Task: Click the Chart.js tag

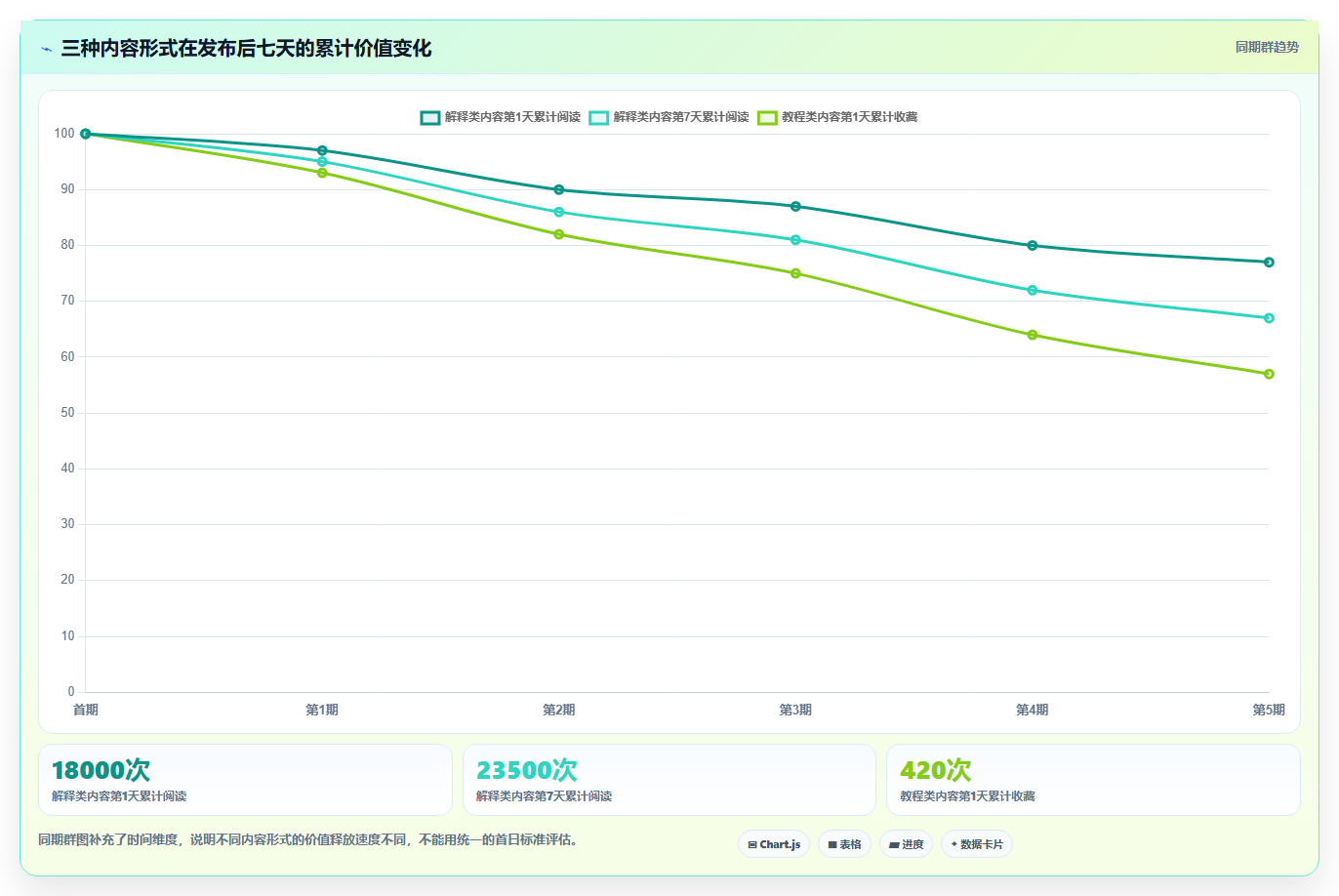Action: pyautogui.click(x=774, y=844)
